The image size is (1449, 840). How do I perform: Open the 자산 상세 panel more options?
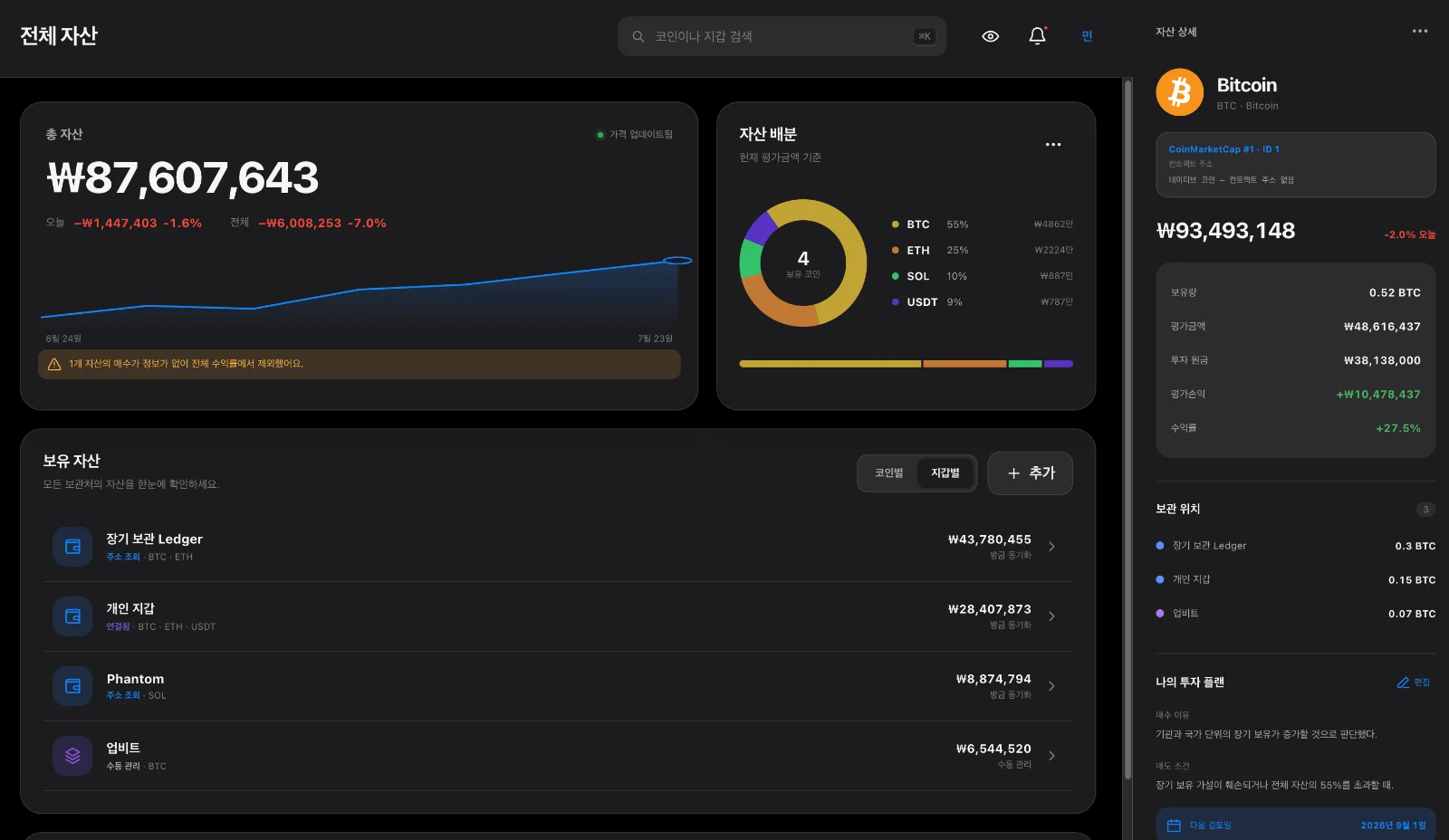pyautogui.click(x=1420, y=31)
